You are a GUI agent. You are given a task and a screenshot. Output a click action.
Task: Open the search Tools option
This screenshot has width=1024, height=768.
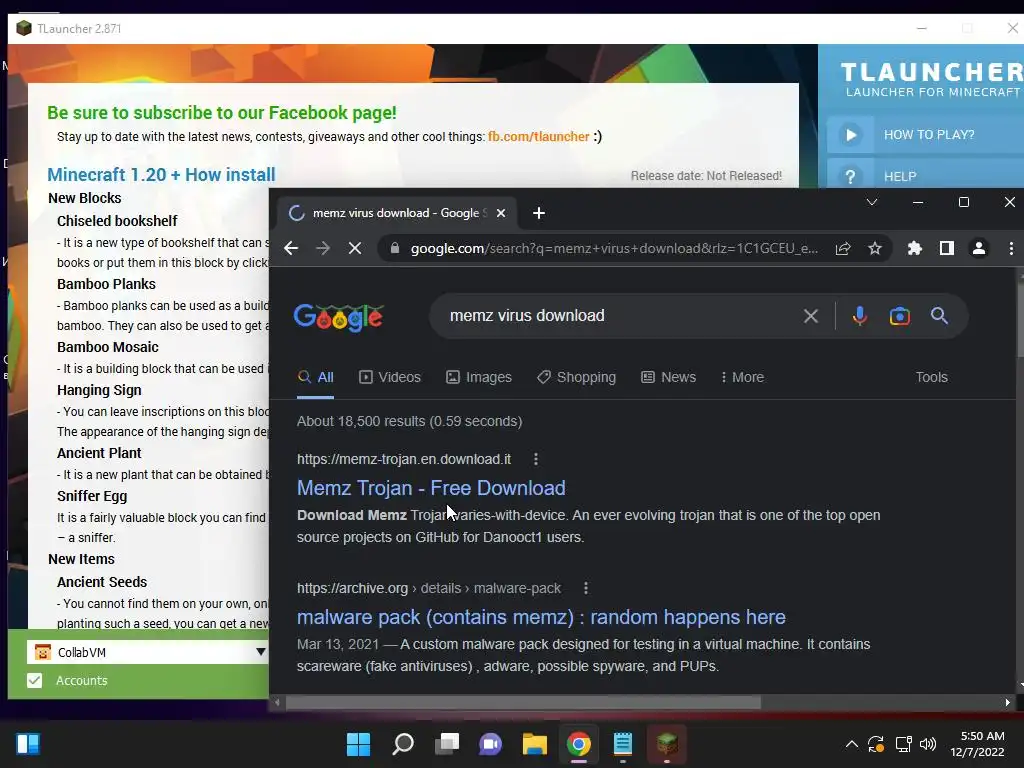(931, 377)
